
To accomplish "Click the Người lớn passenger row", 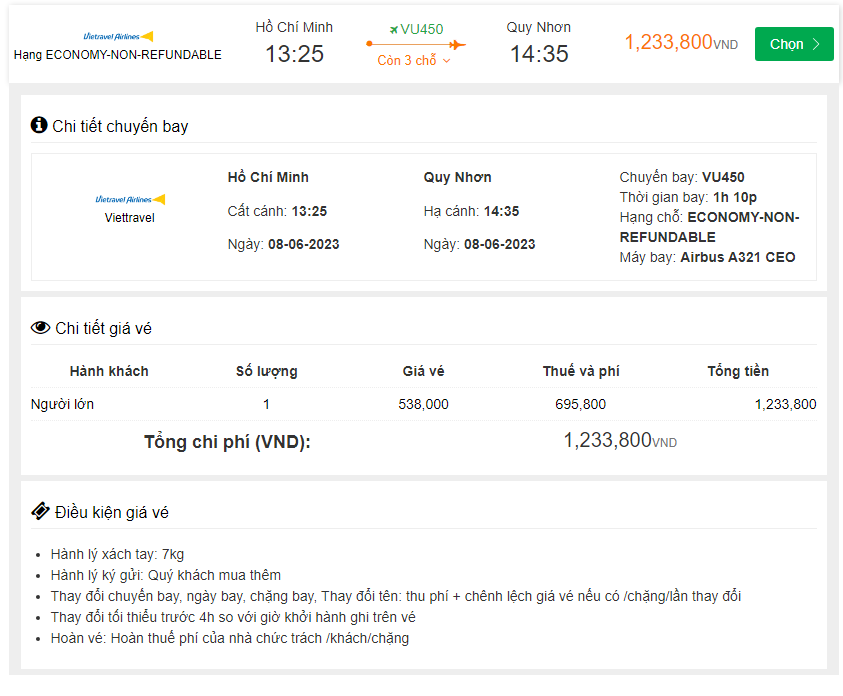I will tap(63, 404).
